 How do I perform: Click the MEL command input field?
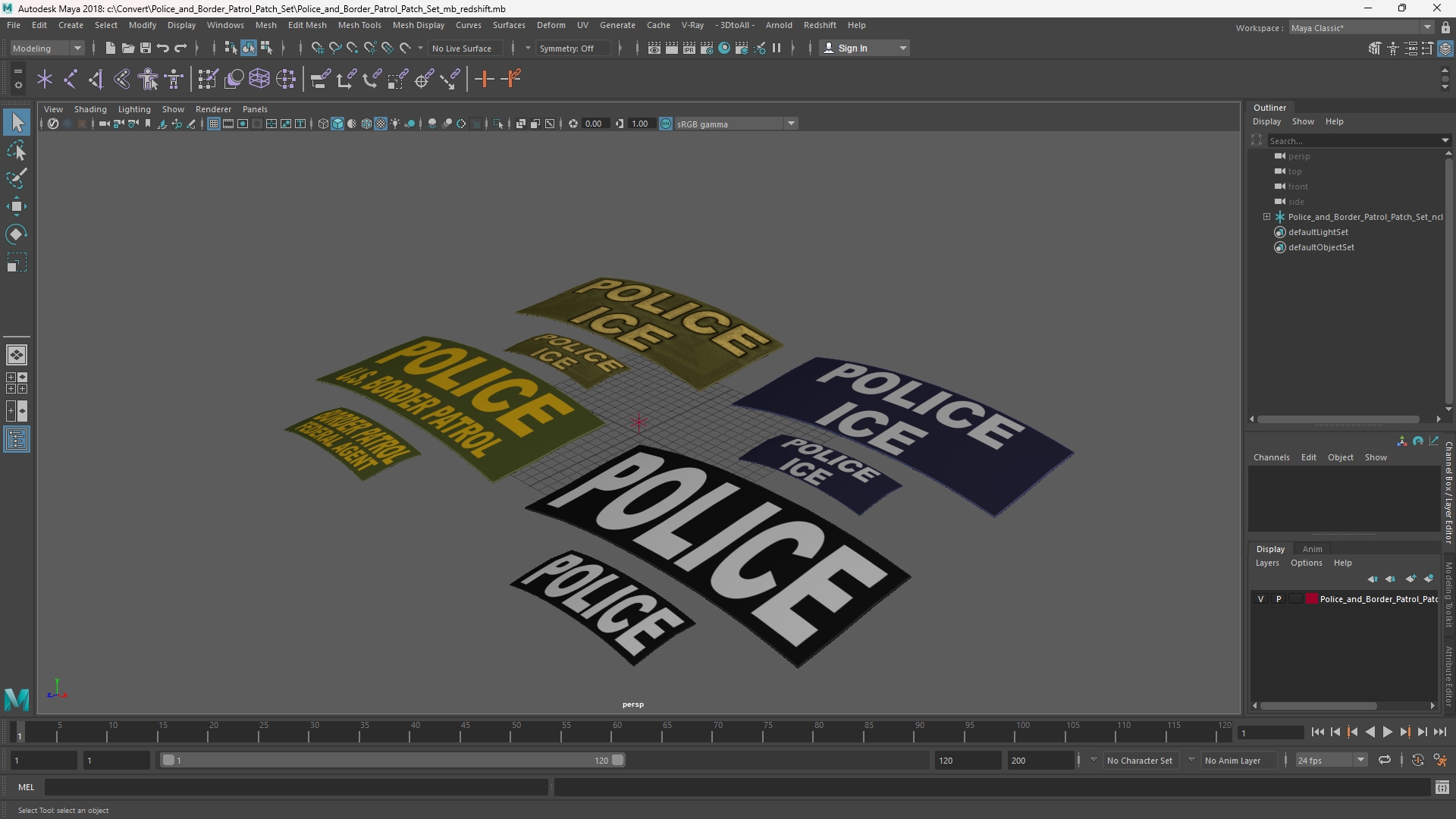297,787
